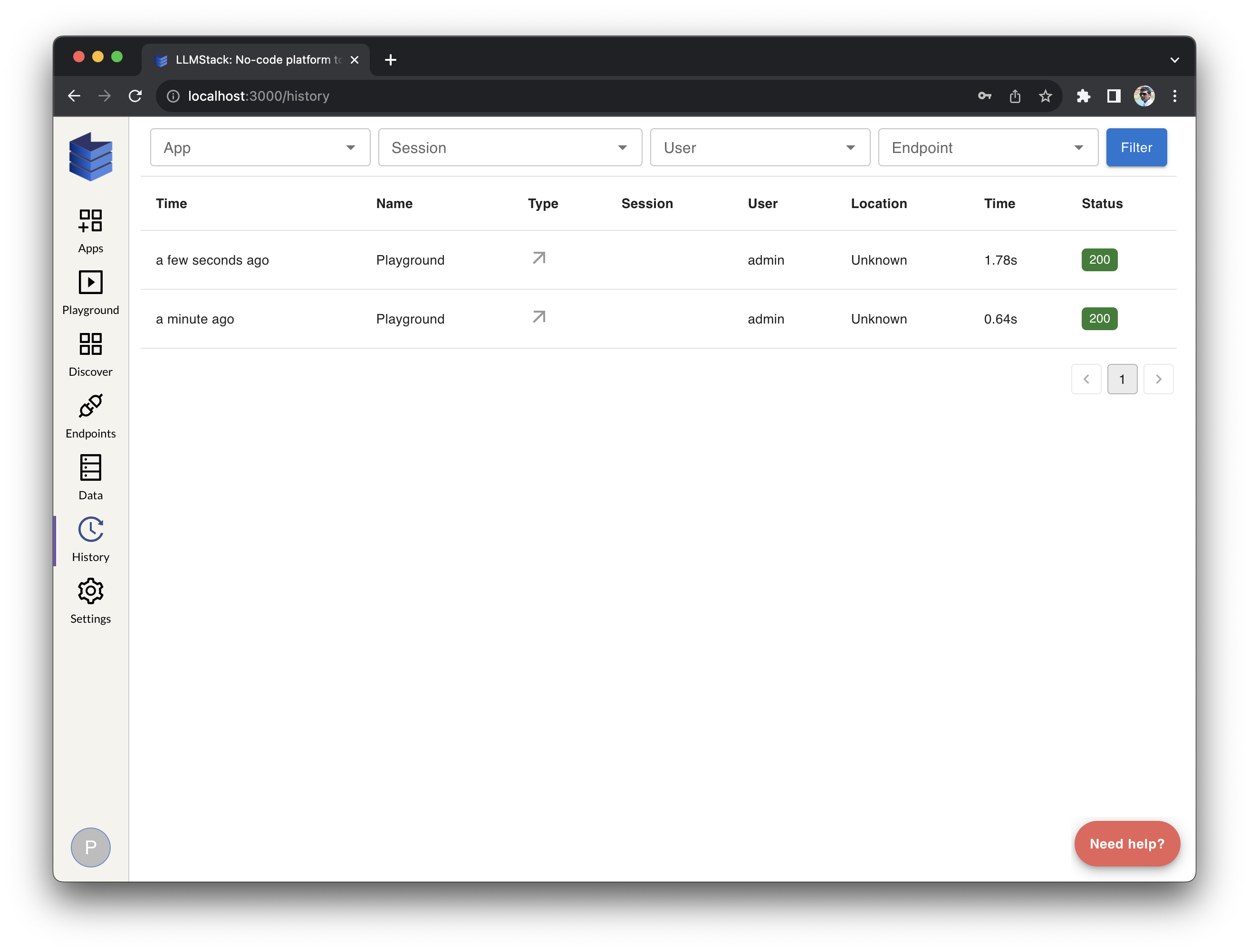This screenshot has width=1249, height=952.
Task: Open arrow icon for first Playground row
Action: (x=538, y=258)
